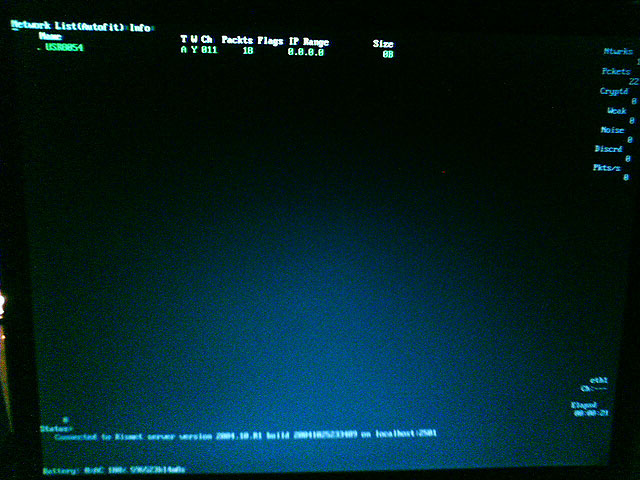Click the Size column header
The height and width of the screenshot is (480, 640).
click(x=383, y=44)
